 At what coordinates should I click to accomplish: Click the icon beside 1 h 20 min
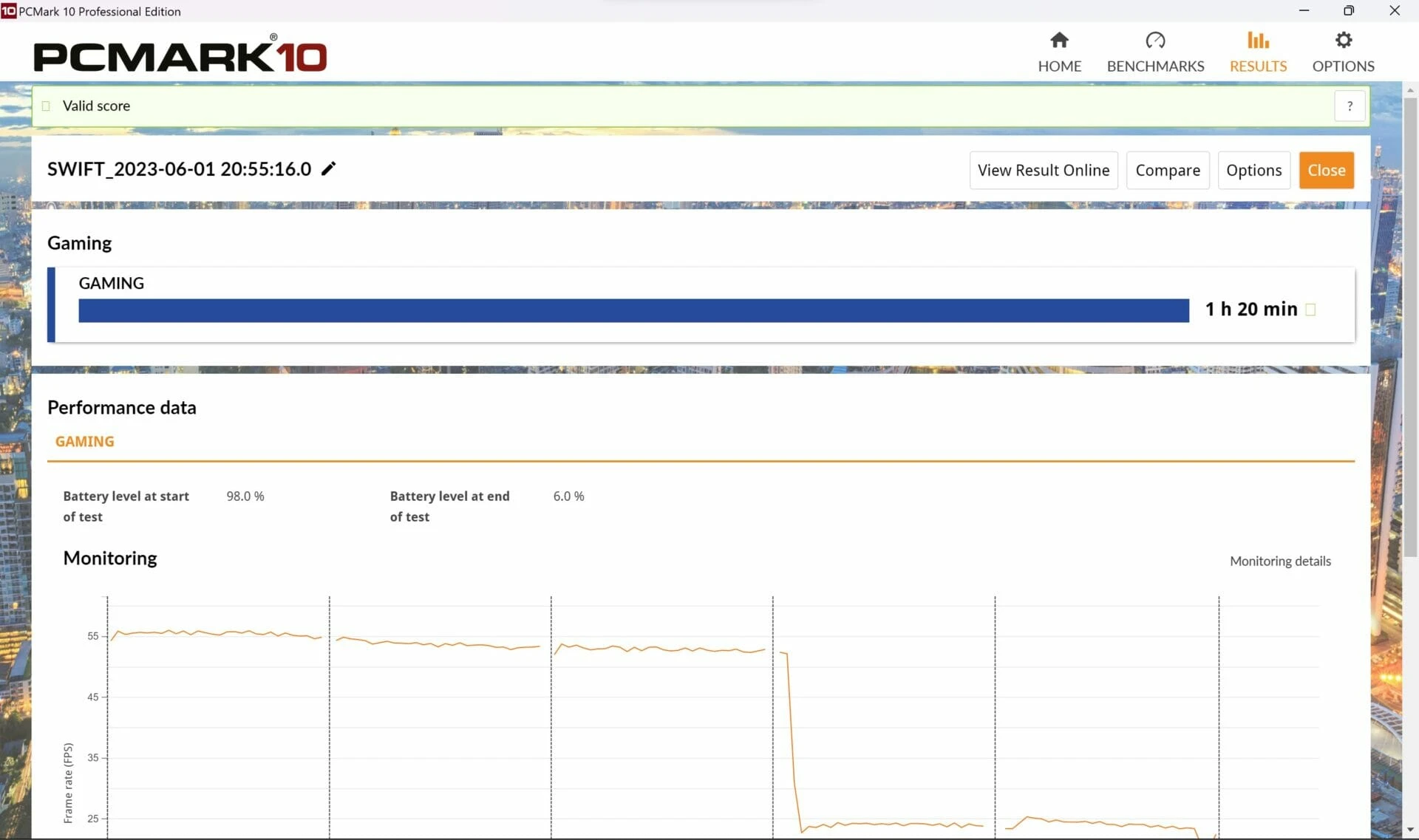pos(1310,310)
